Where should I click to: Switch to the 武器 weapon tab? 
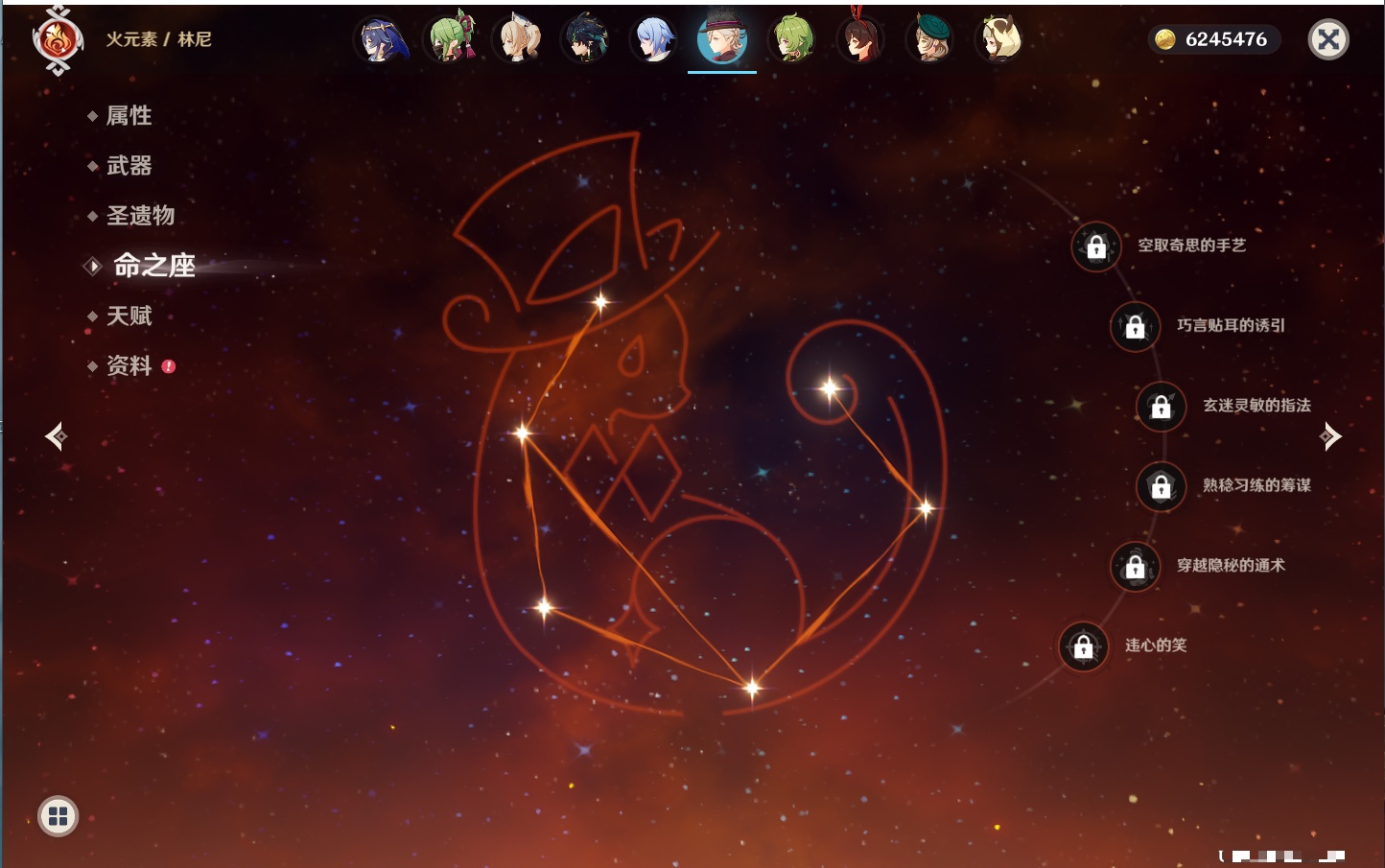pos(129,166)
